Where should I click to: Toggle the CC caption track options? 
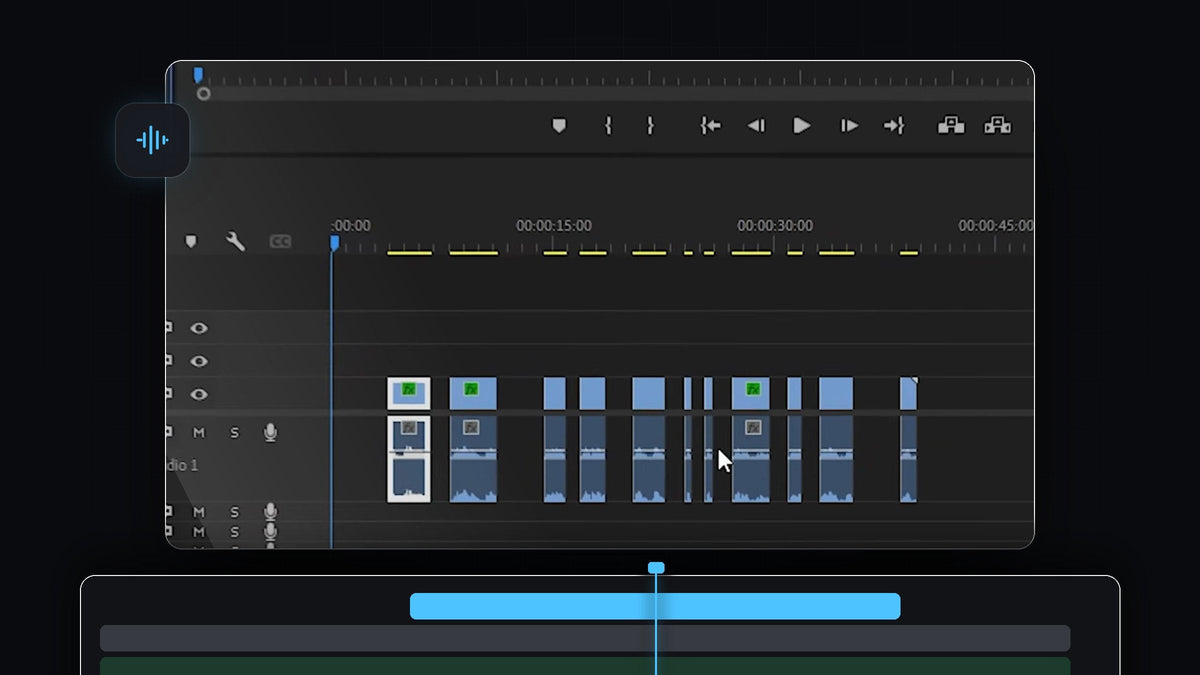281,242
